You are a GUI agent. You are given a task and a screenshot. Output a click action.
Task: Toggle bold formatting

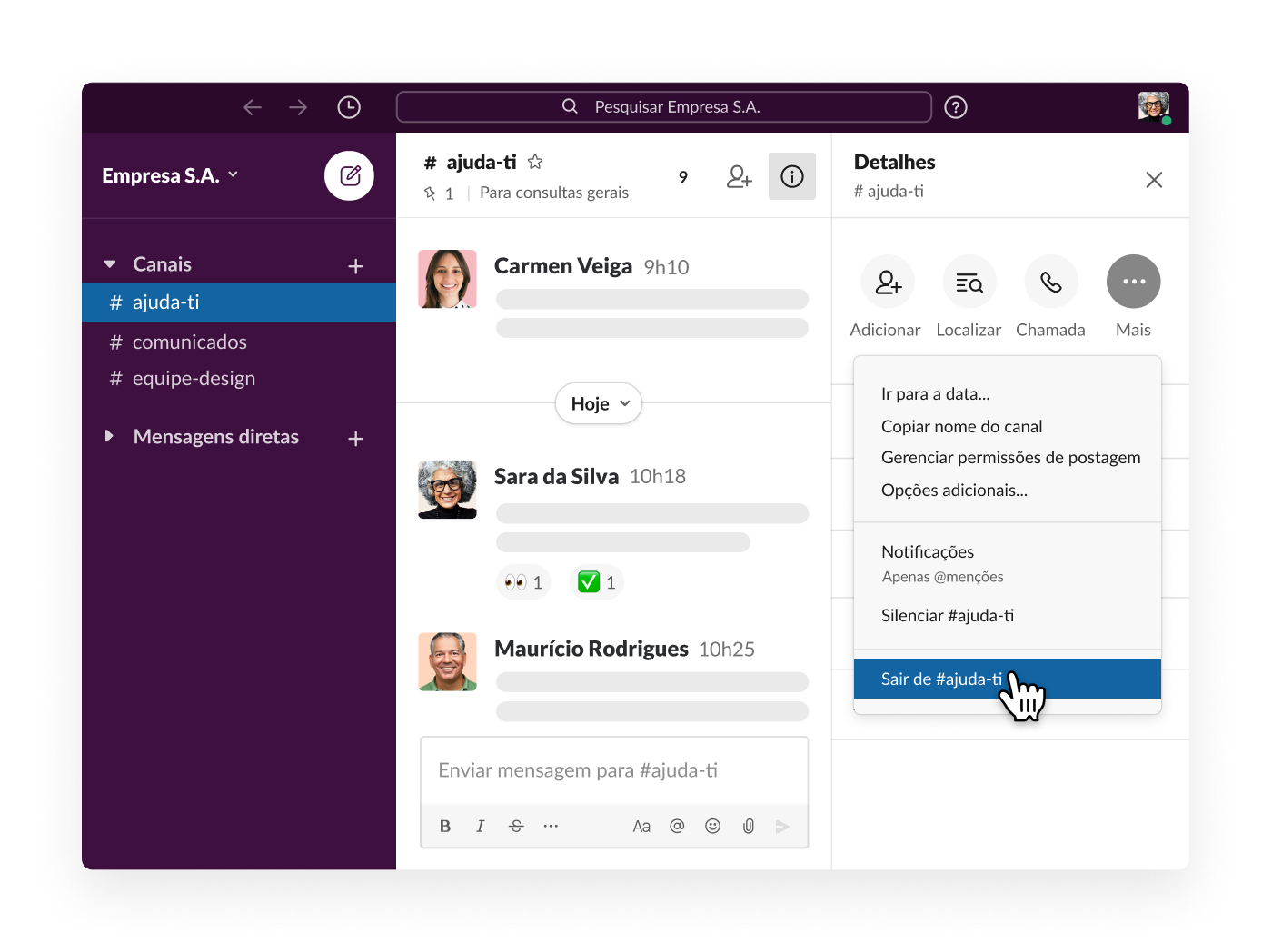[445, 826]
